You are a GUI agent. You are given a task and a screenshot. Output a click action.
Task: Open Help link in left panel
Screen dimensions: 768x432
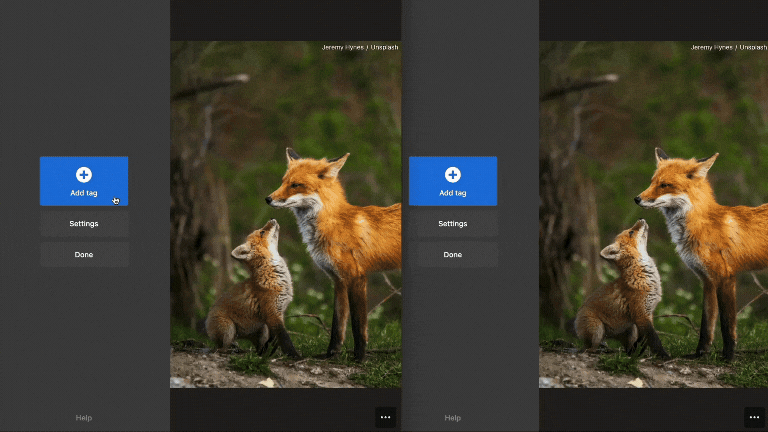pyautogui.click(x=84, y=418)
